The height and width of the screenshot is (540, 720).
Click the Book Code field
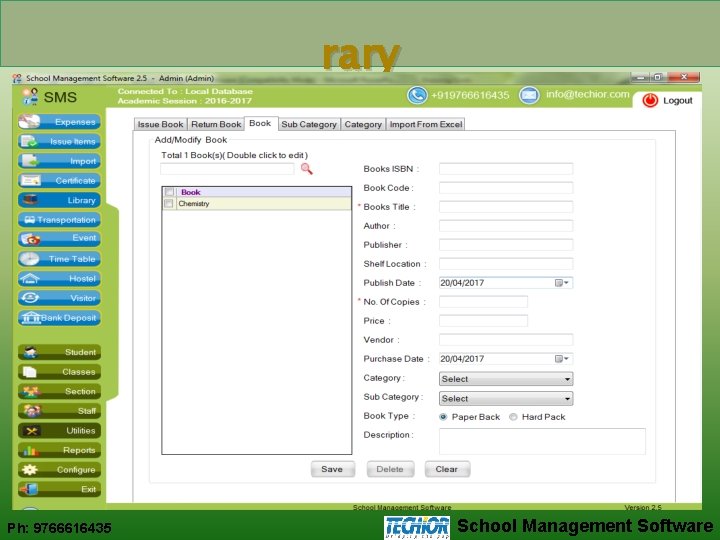pos(506,188)
